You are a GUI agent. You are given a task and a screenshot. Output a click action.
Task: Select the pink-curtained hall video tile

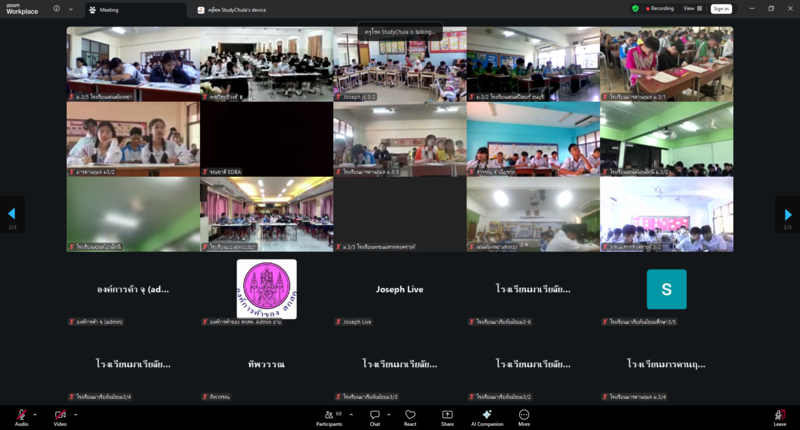click(266, 214)
